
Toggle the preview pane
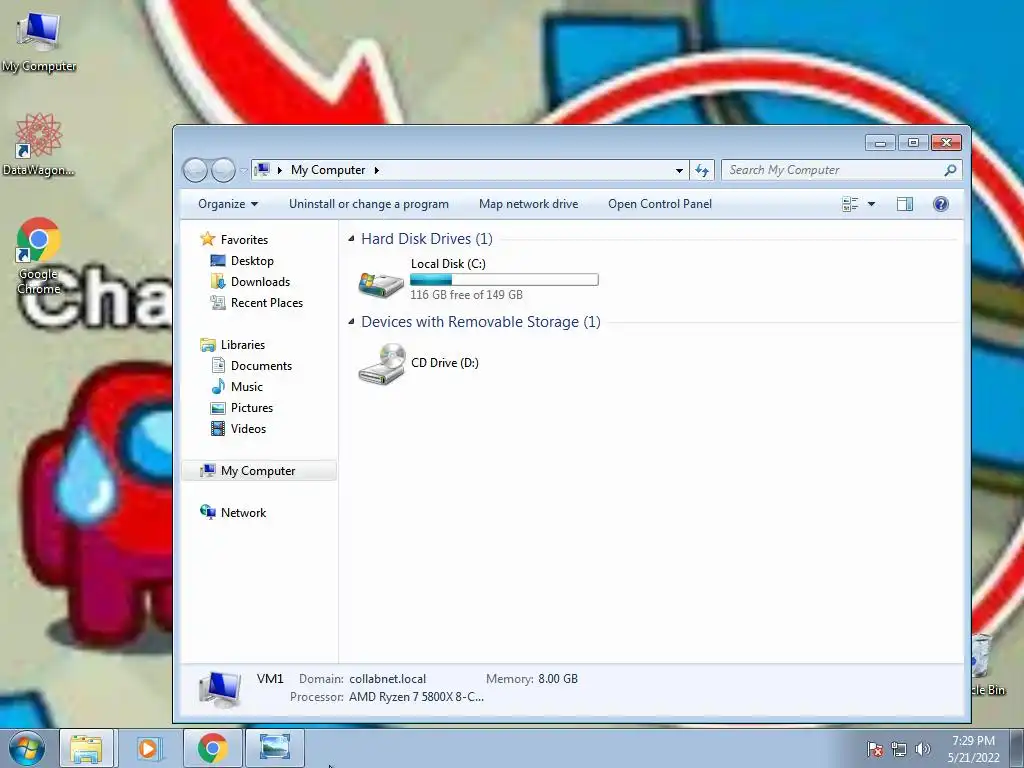pyautogui.click(x=904, y=204)
